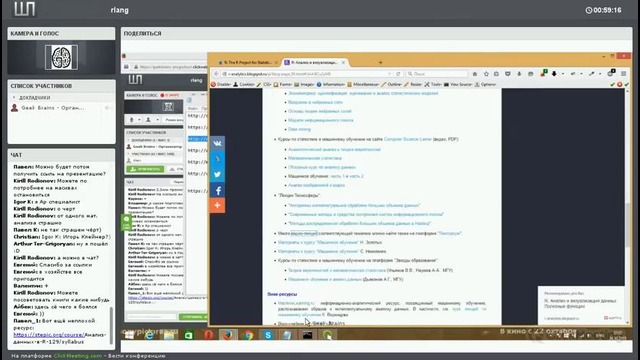Image resolution: width=640 pixels, height=360 pixels.
Task: Click the recommendation popup at page corner
Action: click(581, 305)
